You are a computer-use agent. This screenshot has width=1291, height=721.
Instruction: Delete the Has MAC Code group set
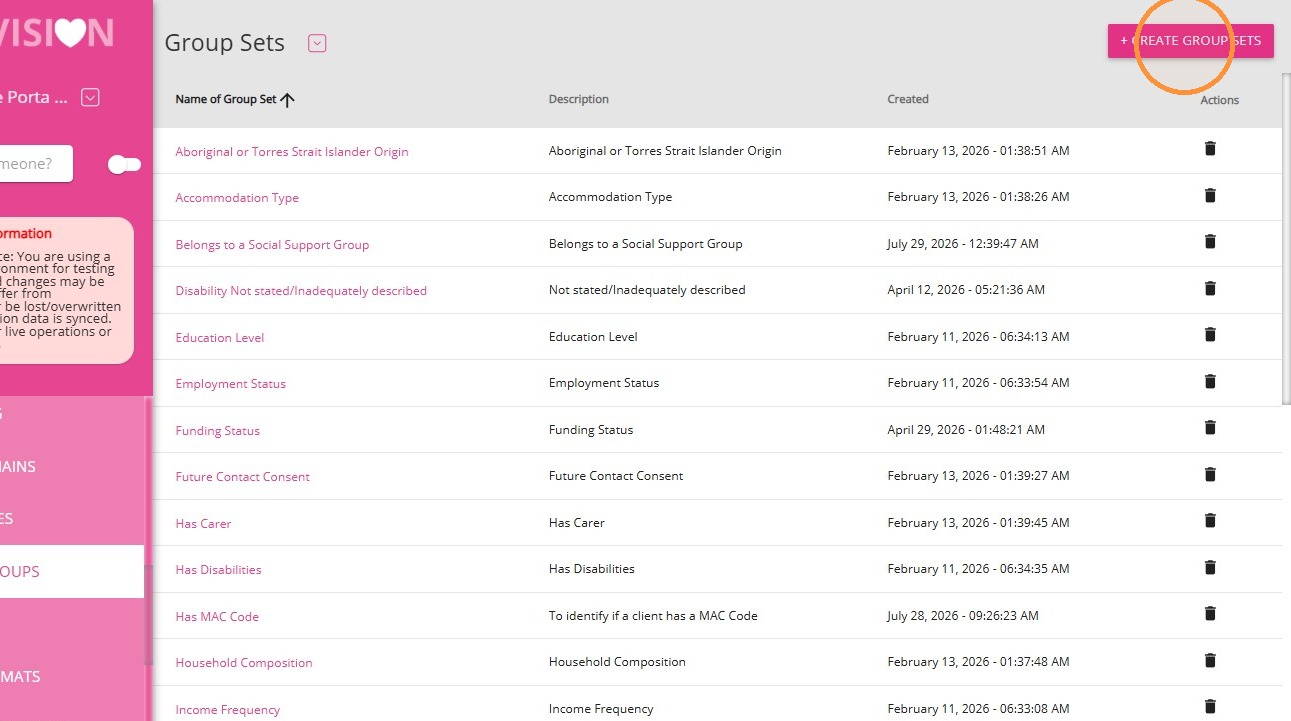point(1210,613)
